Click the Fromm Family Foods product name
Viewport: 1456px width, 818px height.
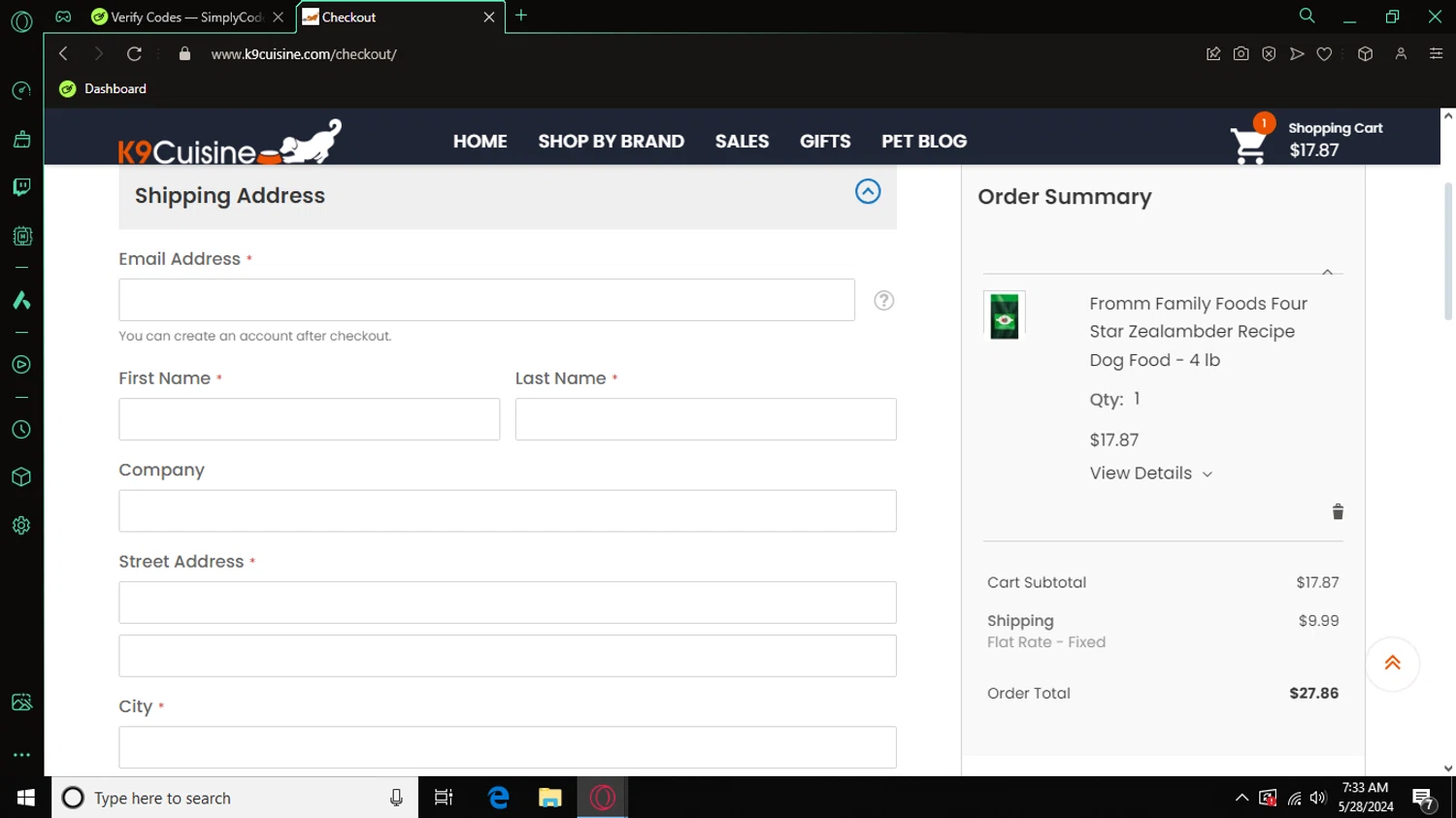(1198, 332)
